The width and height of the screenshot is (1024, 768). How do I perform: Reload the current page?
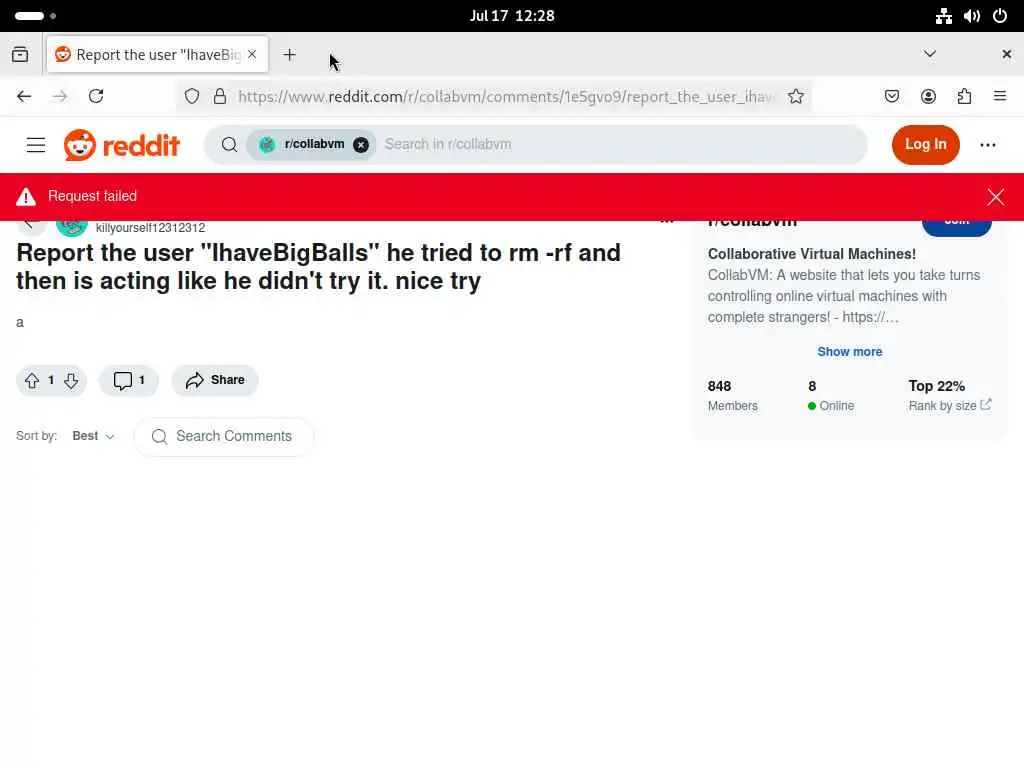point(96,97)
